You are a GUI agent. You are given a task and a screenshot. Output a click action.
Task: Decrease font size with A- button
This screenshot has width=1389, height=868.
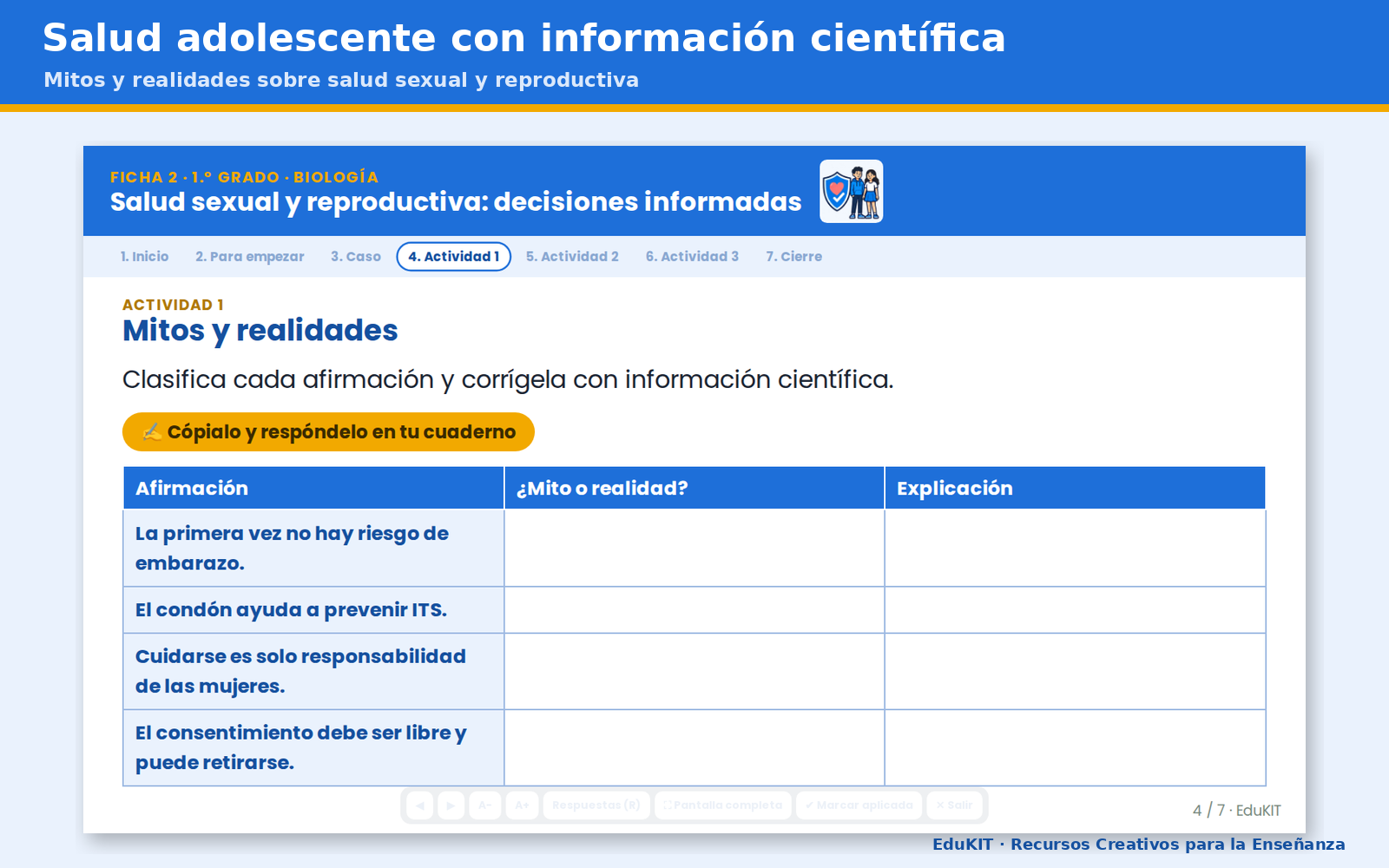(484, 806)
